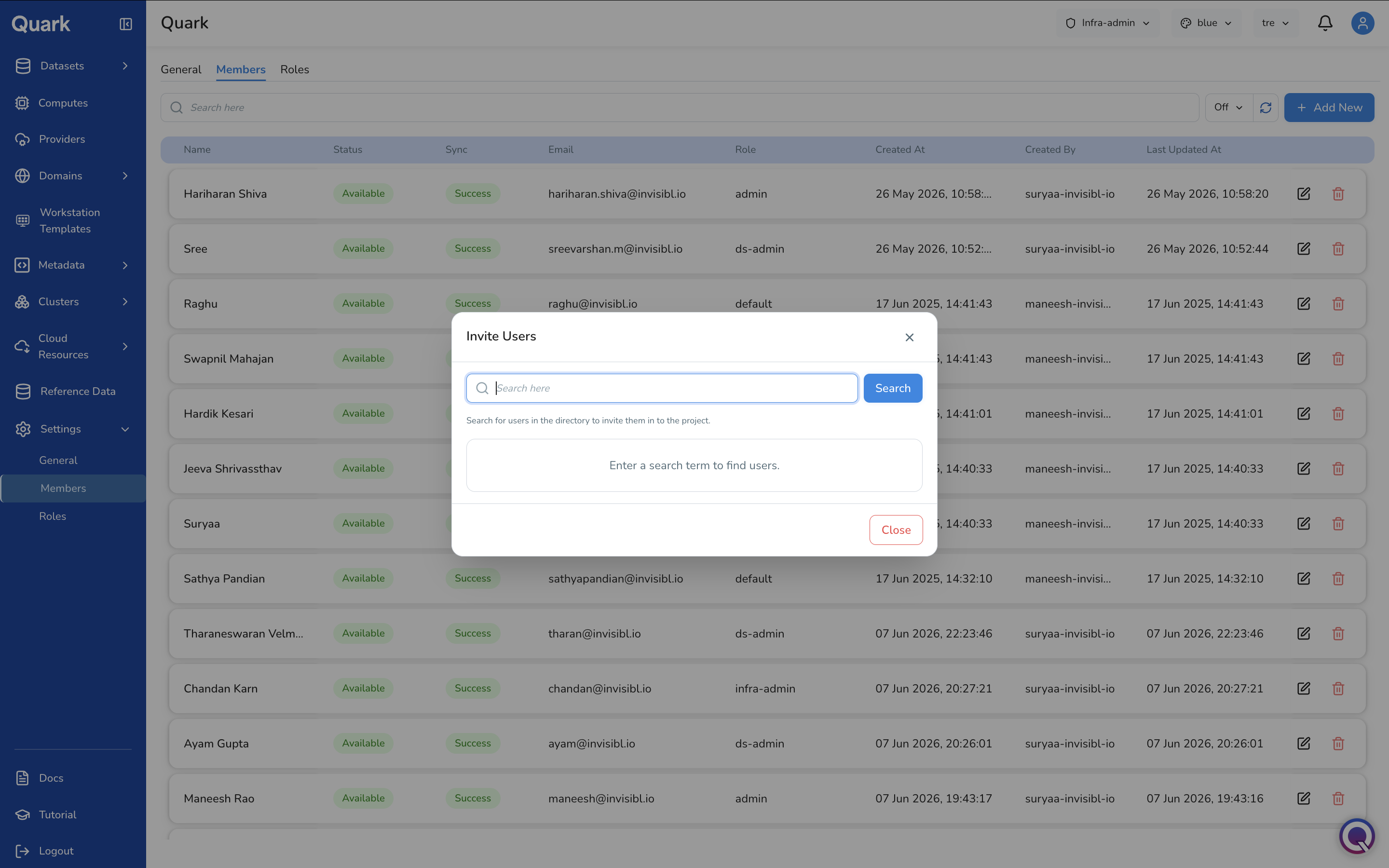Click Success sync badge for Ayam Gupta
The image size is (1389, 868).
(x=472, y=744)
